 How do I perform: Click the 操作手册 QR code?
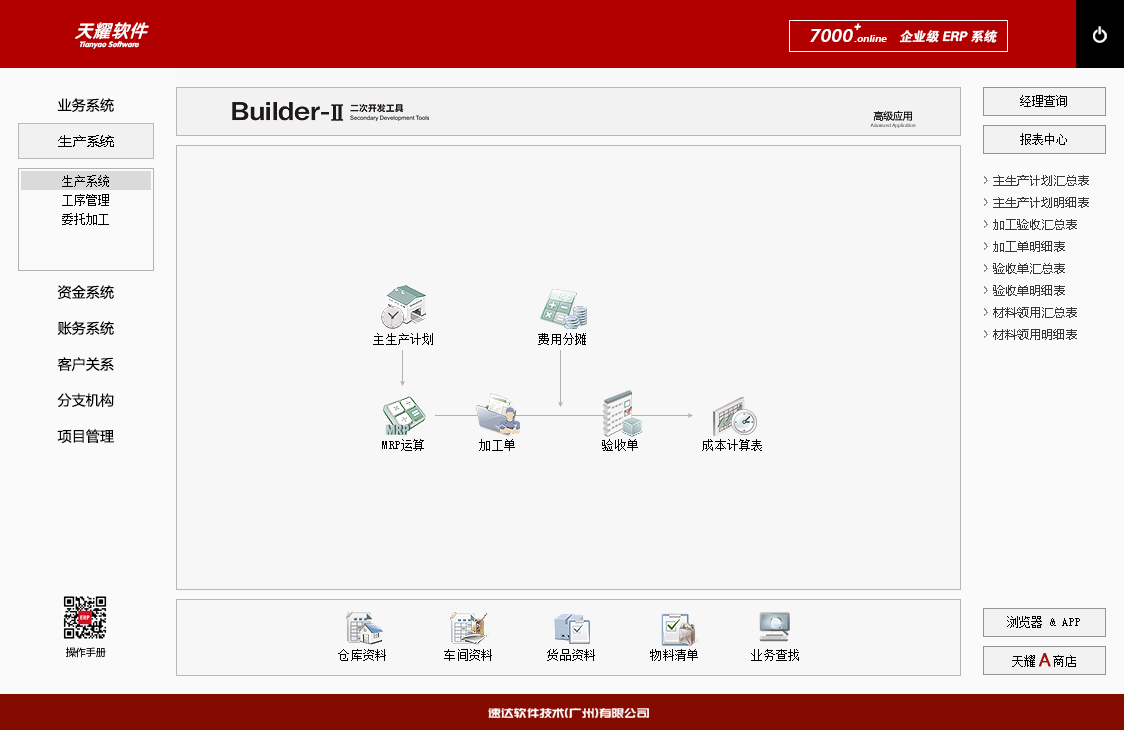(85, 618)
